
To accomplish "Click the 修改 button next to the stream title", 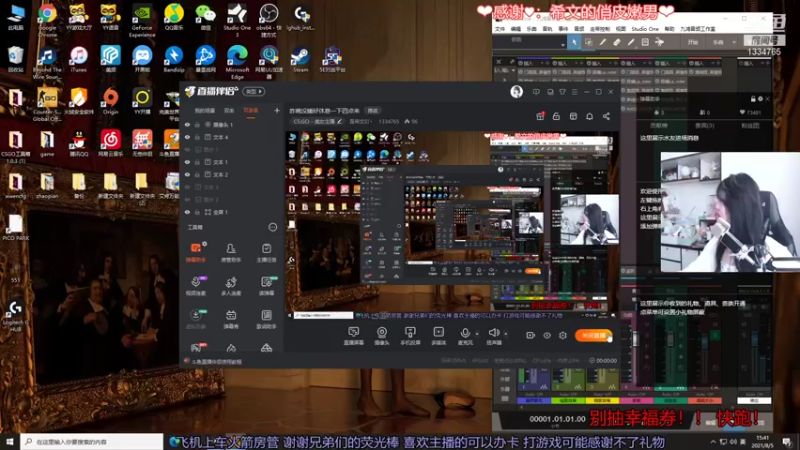I will 373,111.
